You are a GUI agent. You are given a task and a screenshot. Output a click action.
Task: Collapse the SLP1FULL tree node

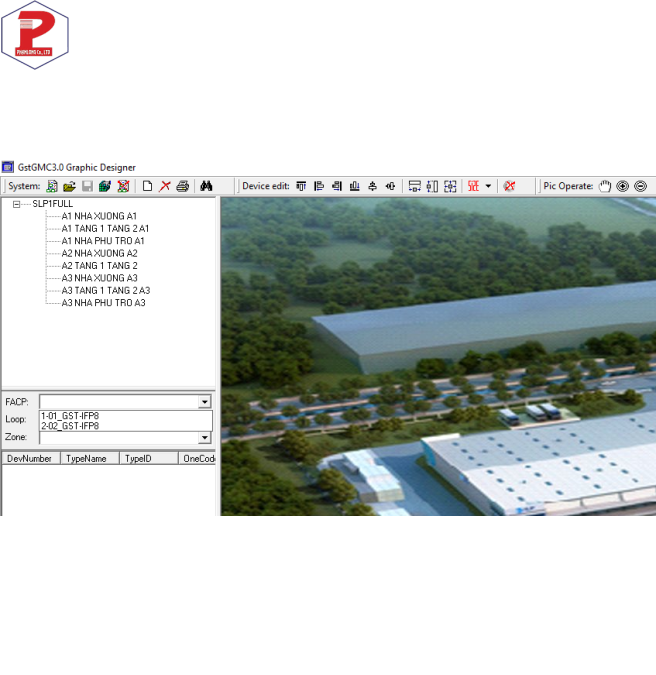click(16, 204)
